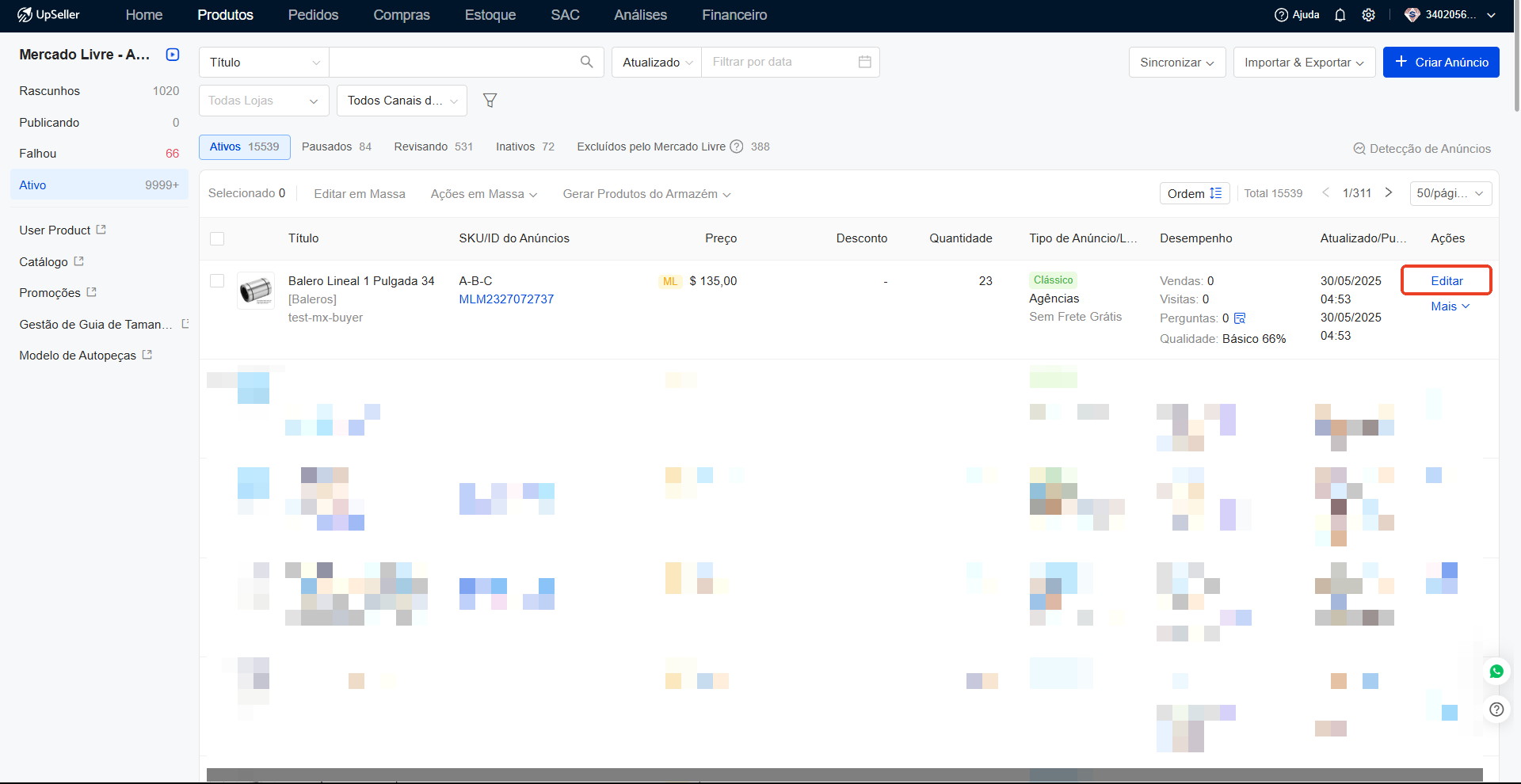Open the Pedidos menu
This screenshot has width=1521, height=784.
(313, 15)
